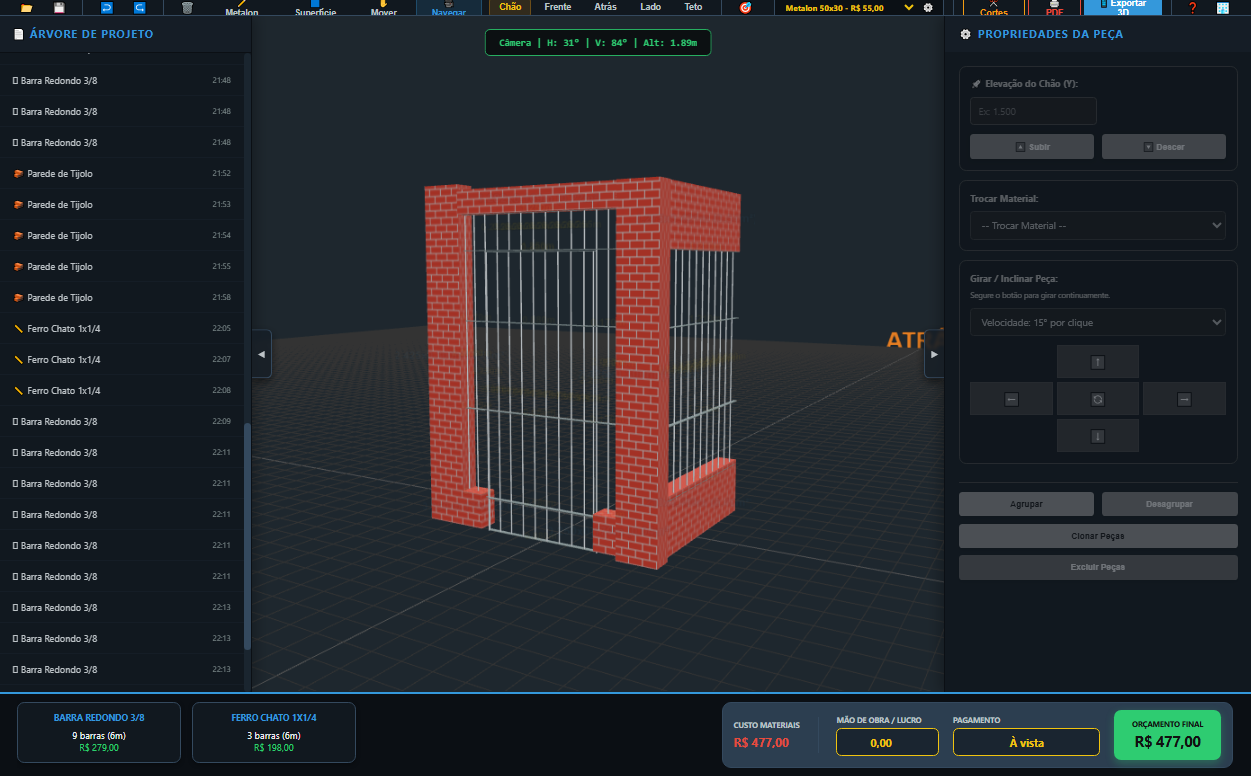1251x776 pixels.
Task: Switch to the Teto camera view
Action: [693, 7]
